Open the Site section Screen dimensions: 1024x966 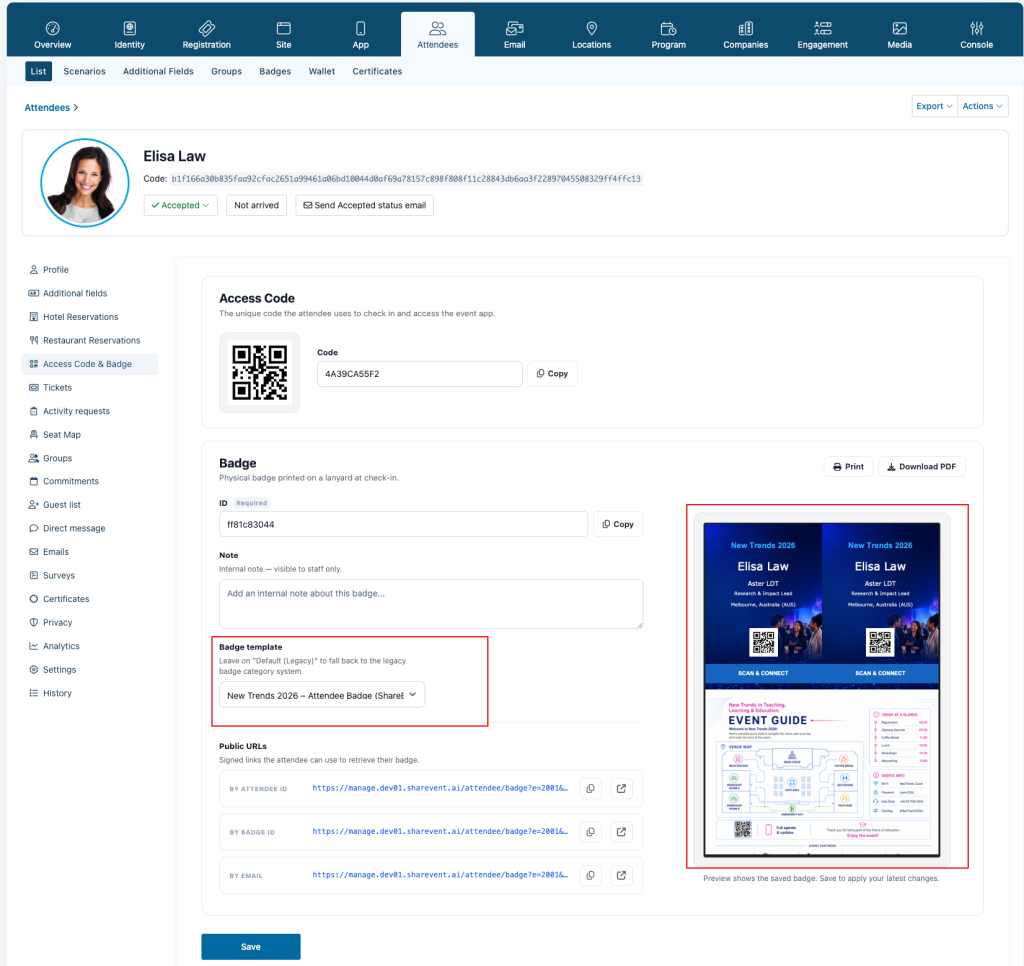pos(283,35)
